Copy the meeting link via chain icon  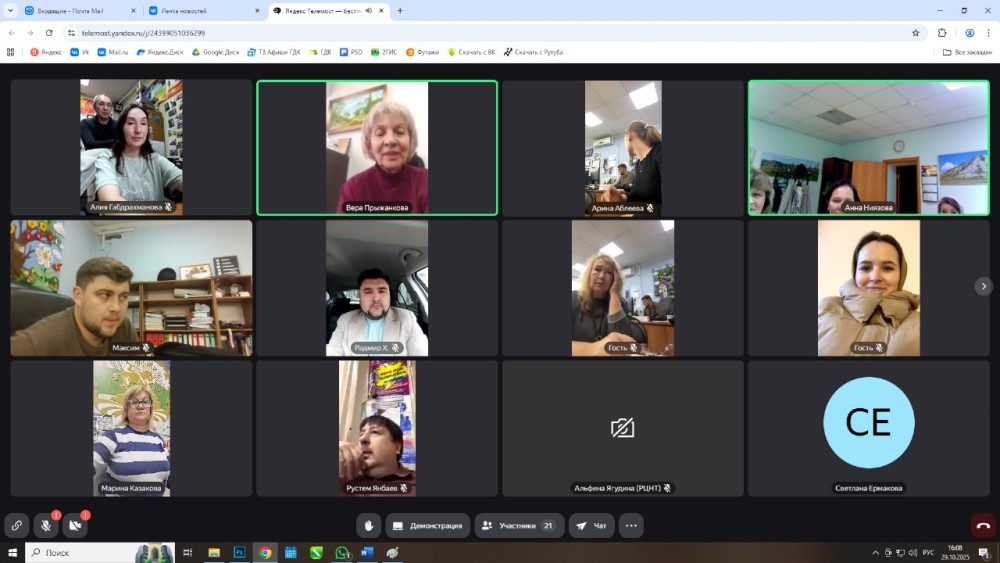click(x=16, y=525)
